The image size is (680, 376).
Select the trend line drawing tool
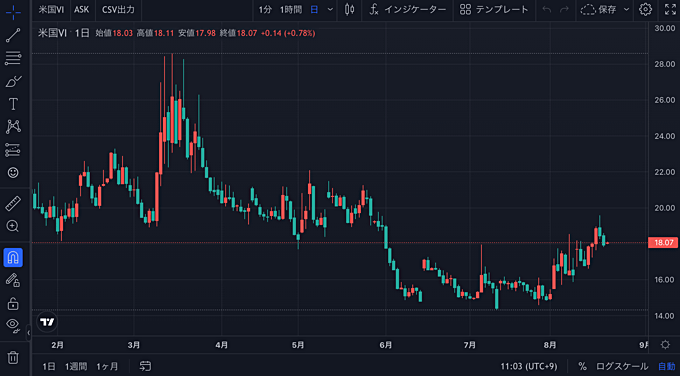tap(13, 35)
